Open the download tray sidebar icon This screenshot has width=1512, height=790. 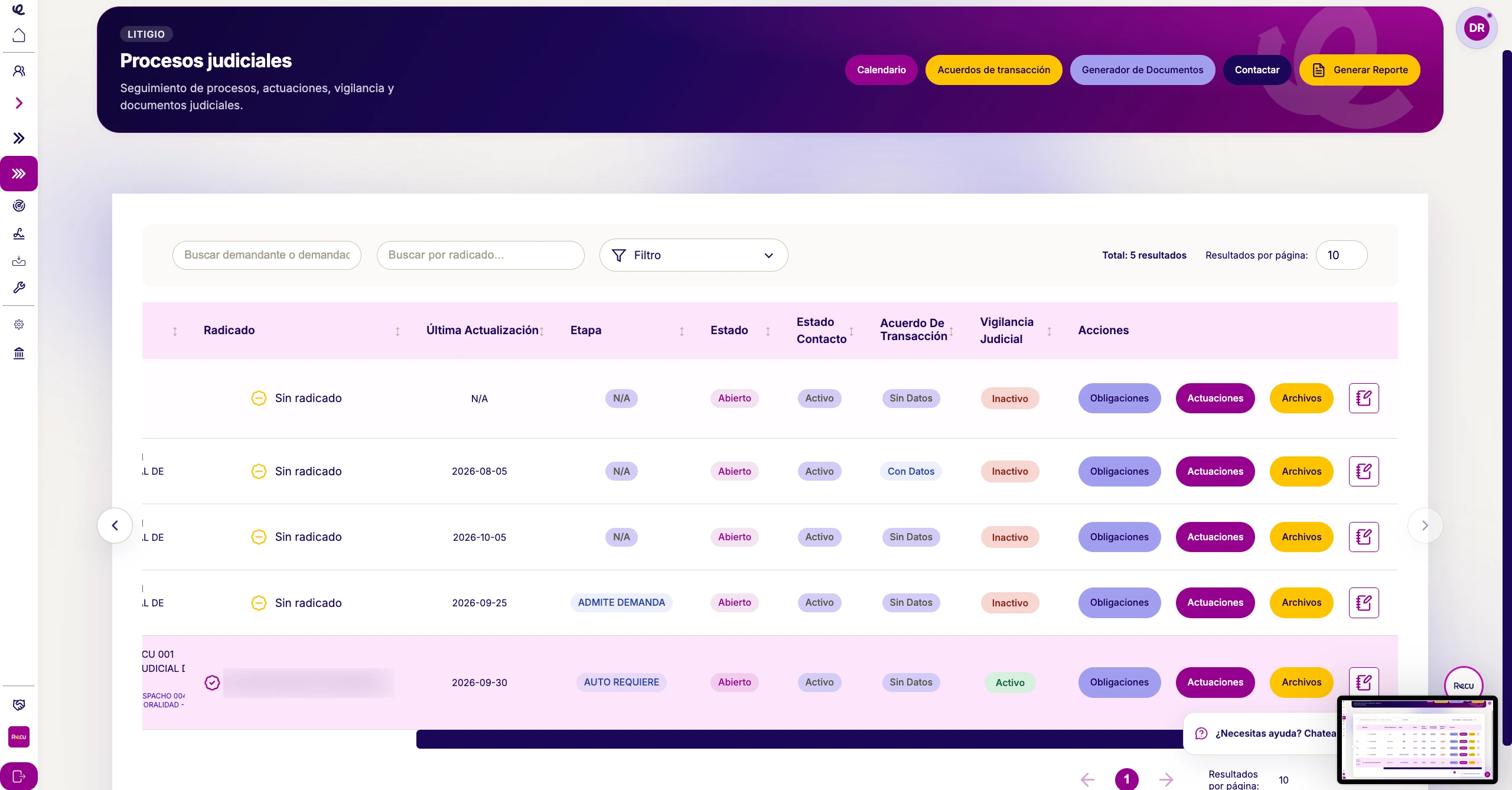(19, 260)
